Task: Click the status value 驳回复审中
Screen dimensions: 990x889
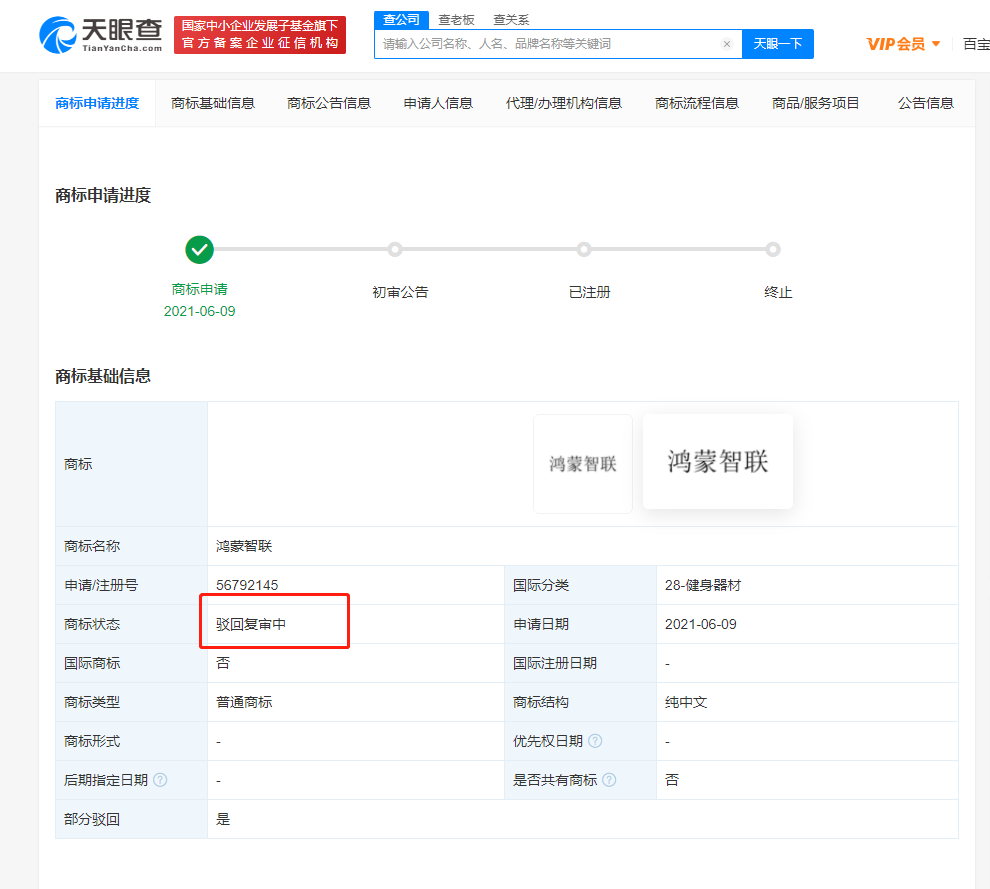Action: tap(251, 624)
